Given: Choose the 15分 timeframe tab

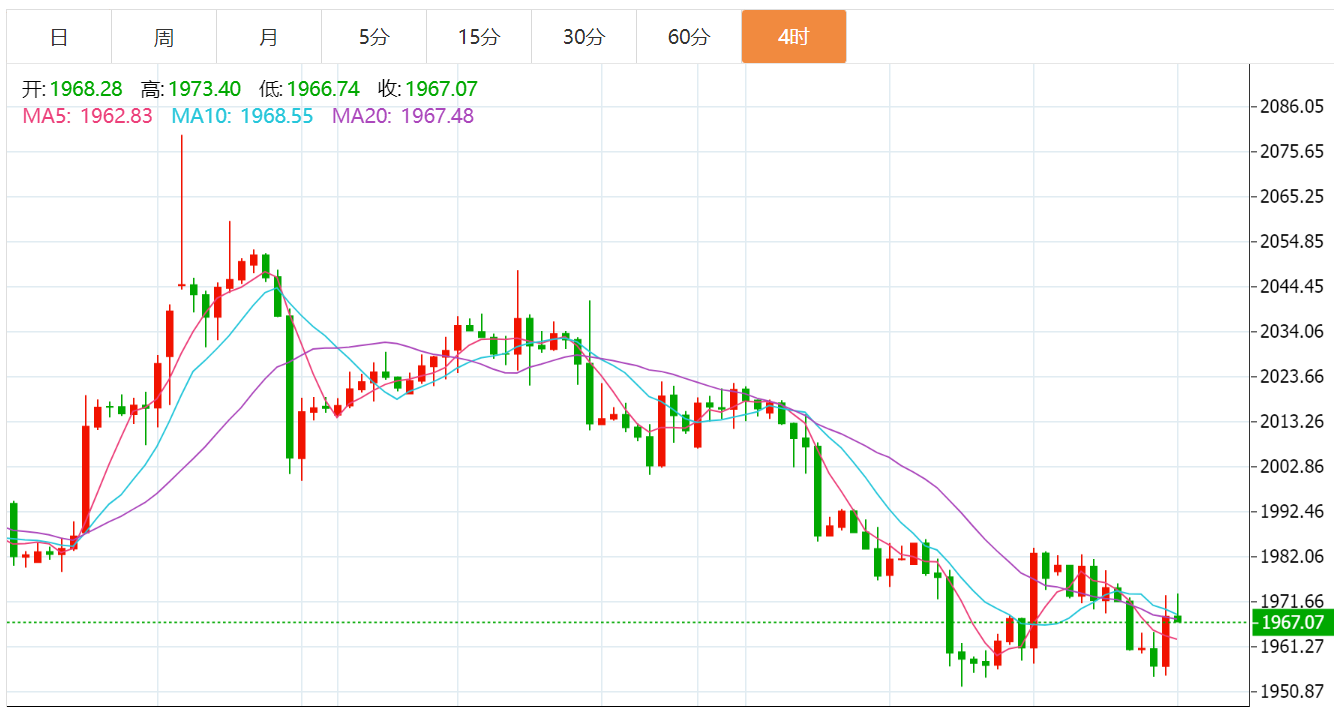Looking at the screenshot, I should (x=479, y=37).
